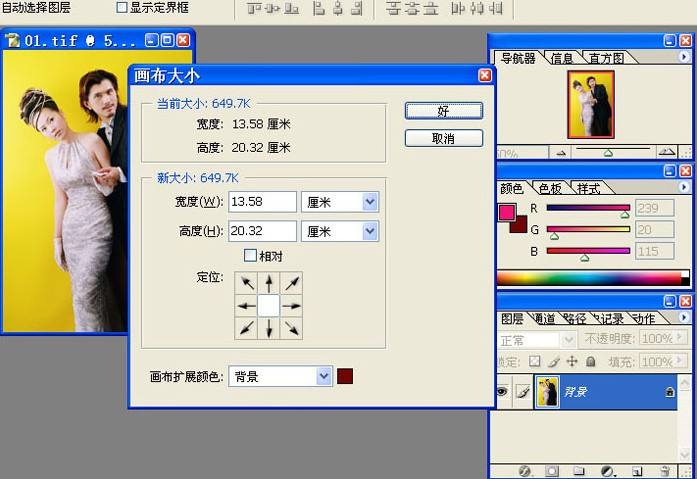The image size is (697, 479).
Task: Click the delete layer trash icon
Action: [x=665, y=471]
